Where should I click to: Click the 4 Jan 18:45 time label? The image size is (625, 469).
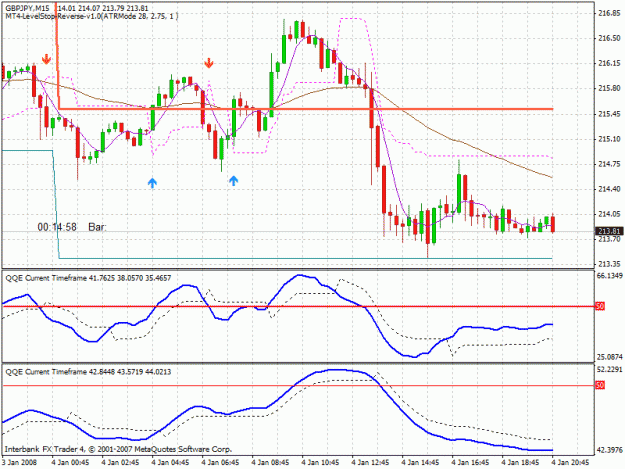pos(520,462)
